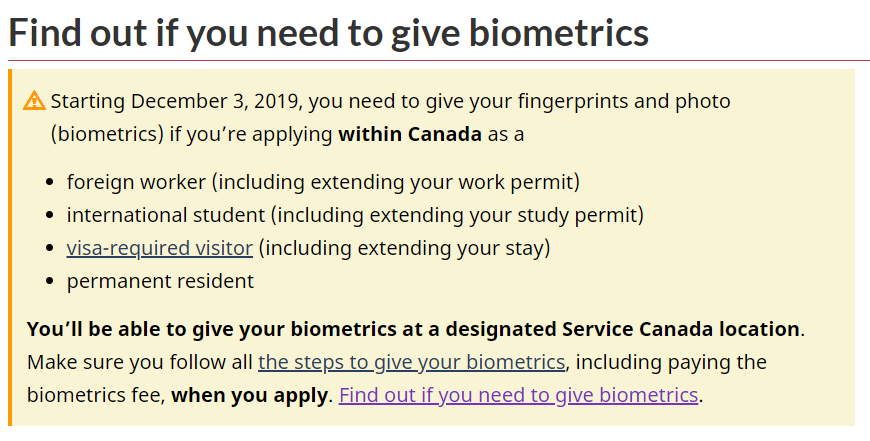Viewport: 870px width, 441px height.
Task: Click the bullet dot beside foreign worker
Action: pos(51,182)
